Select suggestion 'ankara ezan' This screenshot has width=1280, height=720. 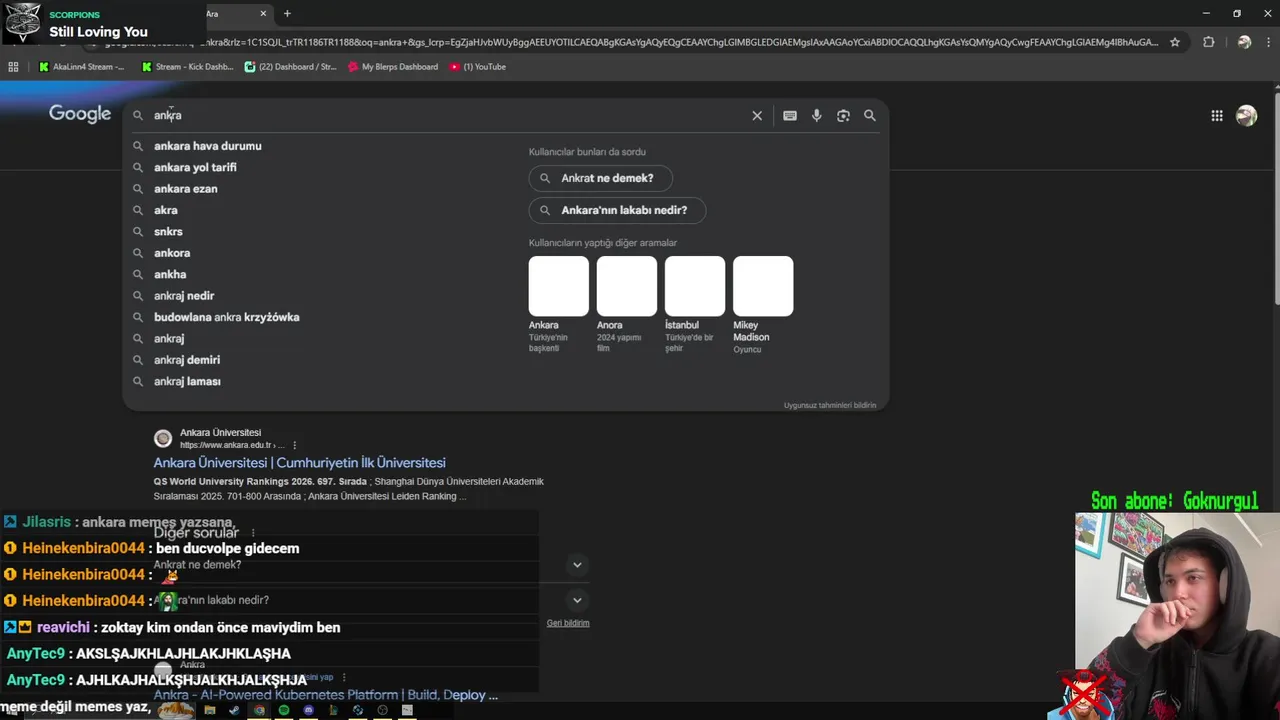[x=185, y=189]
